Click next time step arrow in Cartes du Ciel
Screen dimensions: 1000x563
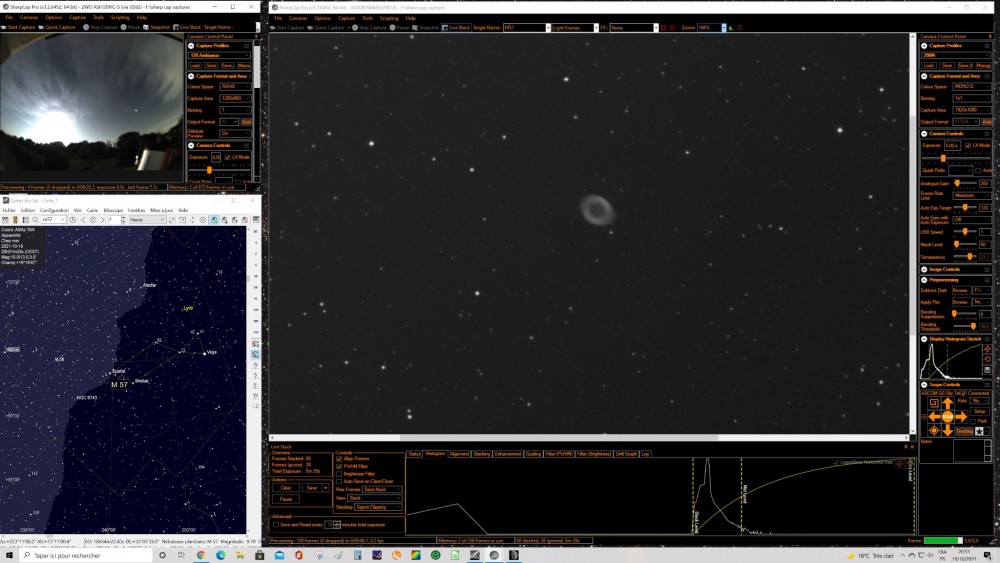102,220
